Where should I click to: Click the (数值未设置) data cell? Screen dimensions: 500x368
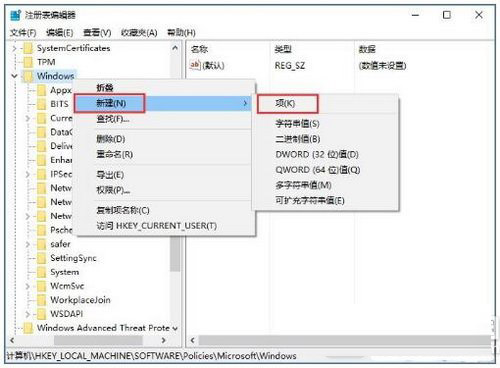point(382,66)
